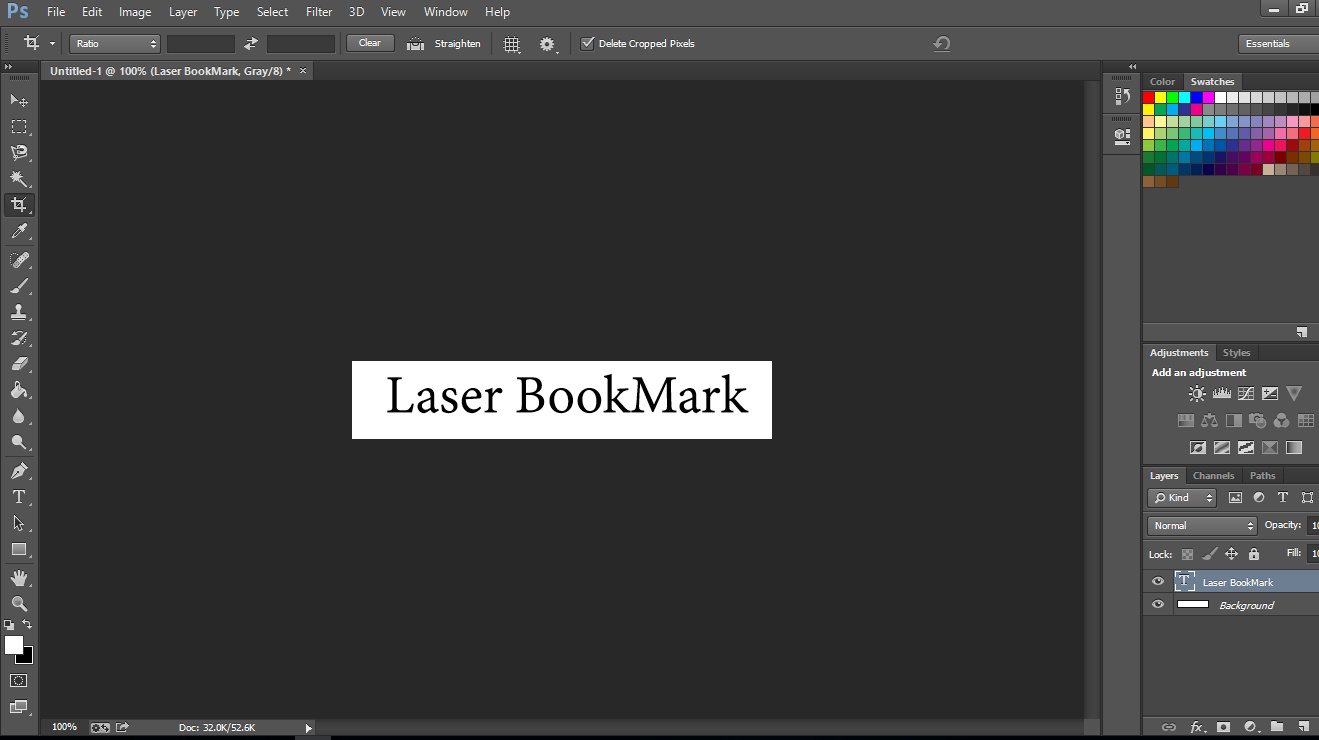Hide the Laser BookMark layer
This screenshot has width=1319, height=740.
pos(1157,581)
